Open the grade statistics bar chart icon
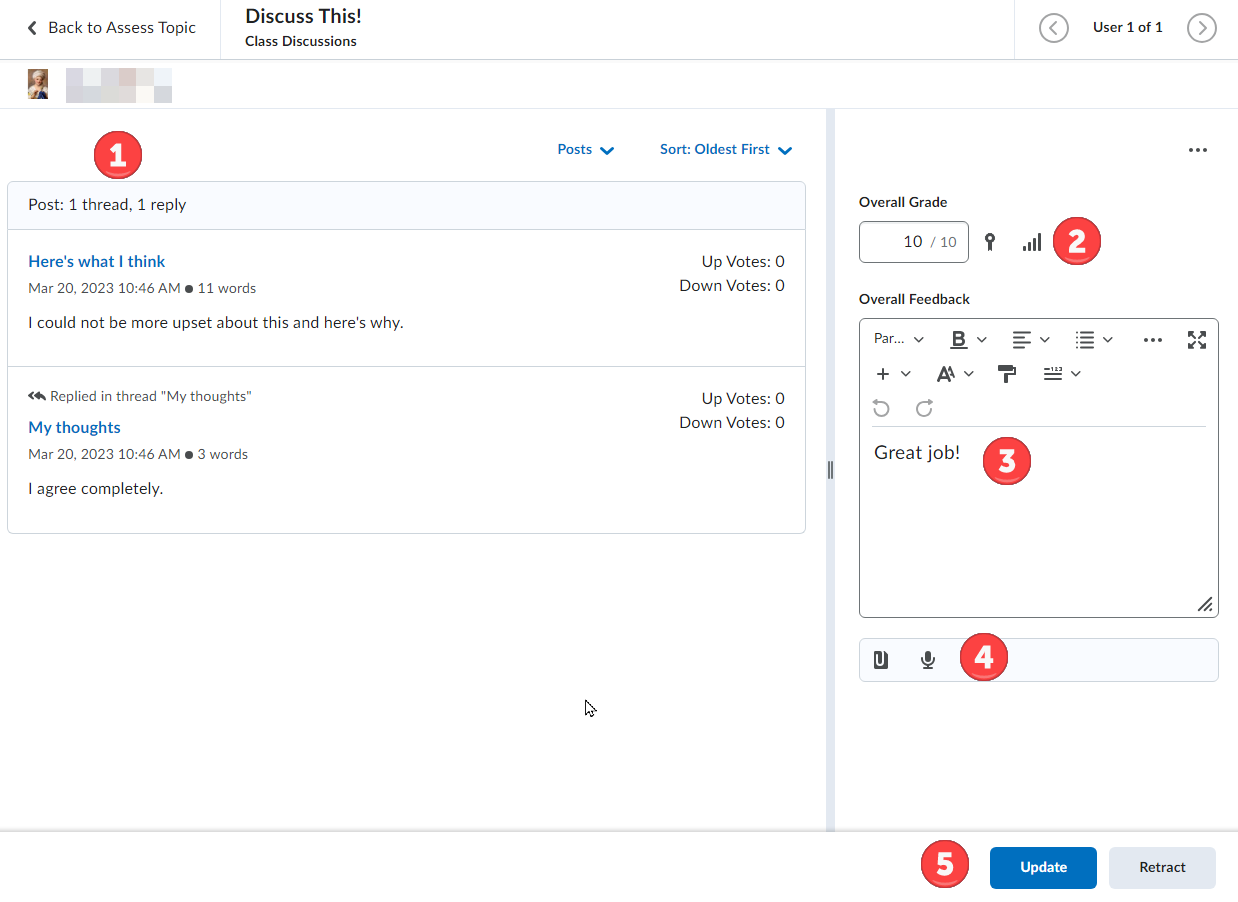The height and width of the screenshot is (902, 1238). tap(1031, 242)
